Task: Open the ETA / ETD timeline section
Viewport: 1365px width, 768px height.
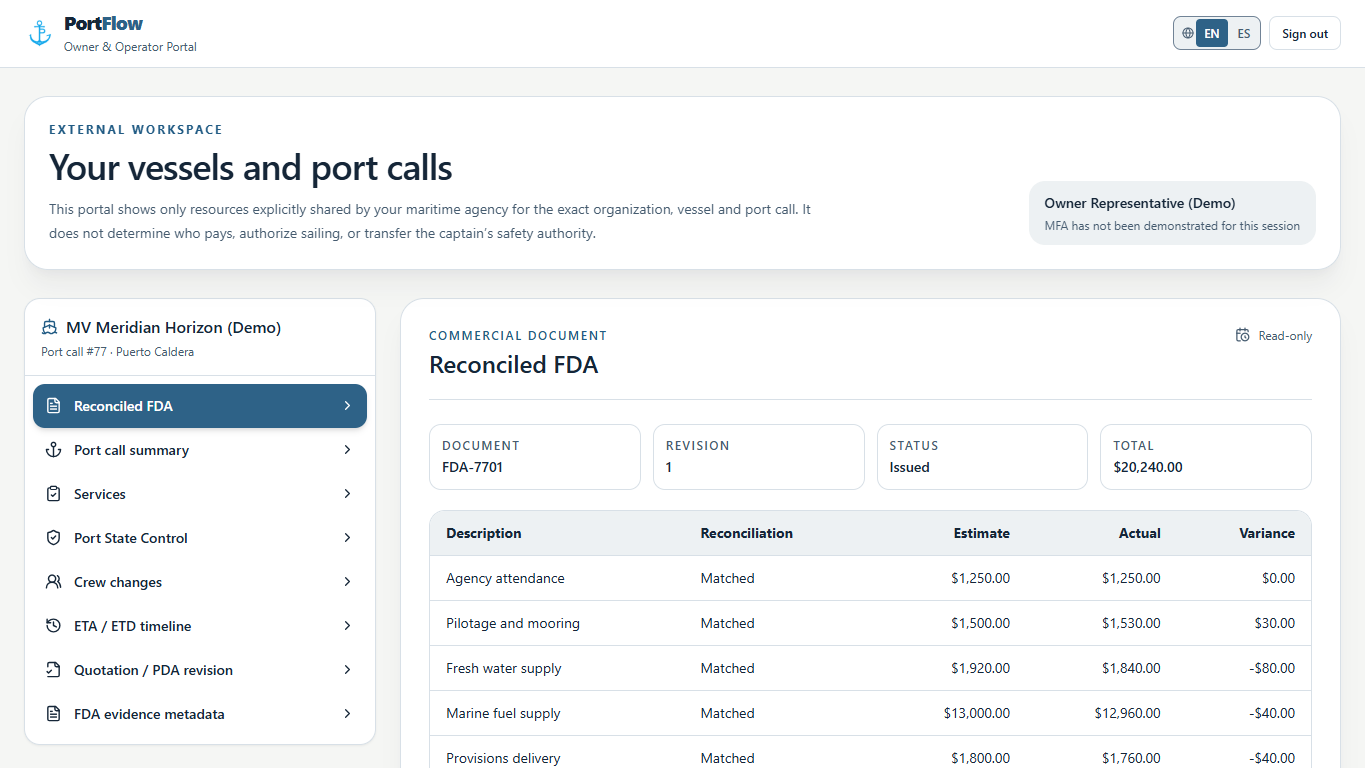Action: [200, 626]
